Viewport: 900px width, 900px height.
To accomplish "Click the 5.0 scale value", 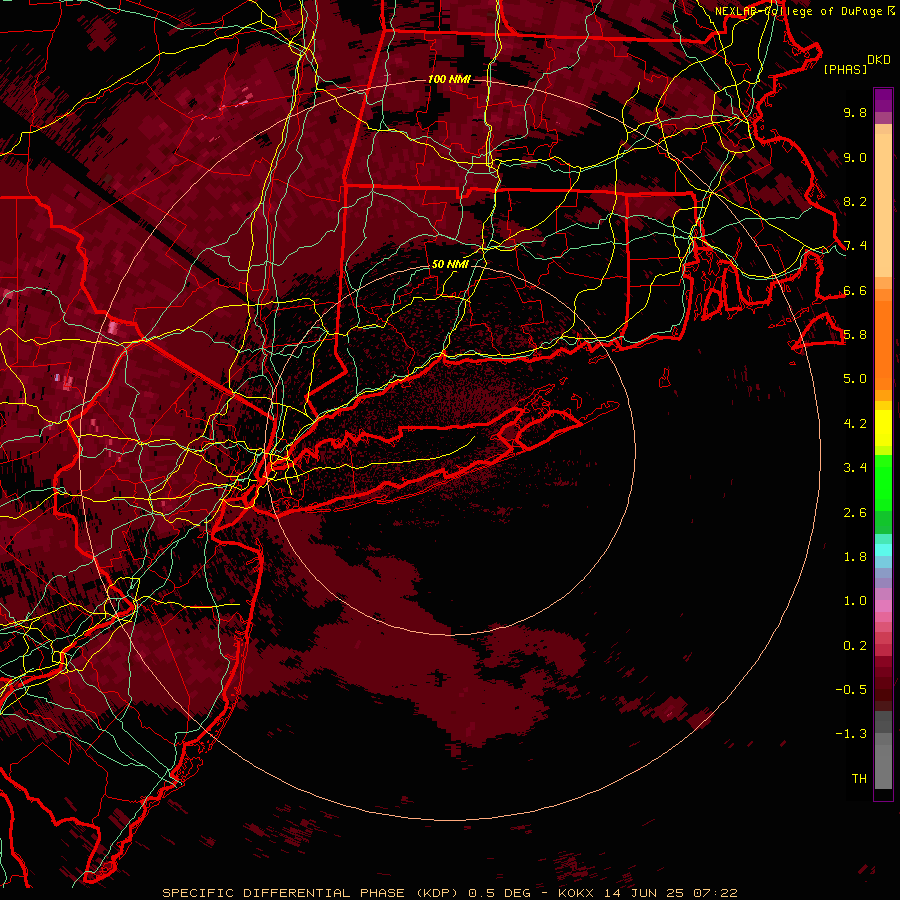I will click(855, 379).
